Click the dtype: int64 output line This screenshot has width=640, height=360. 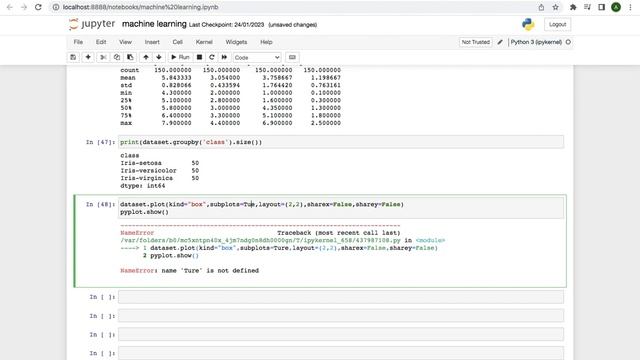pos(142,186)
